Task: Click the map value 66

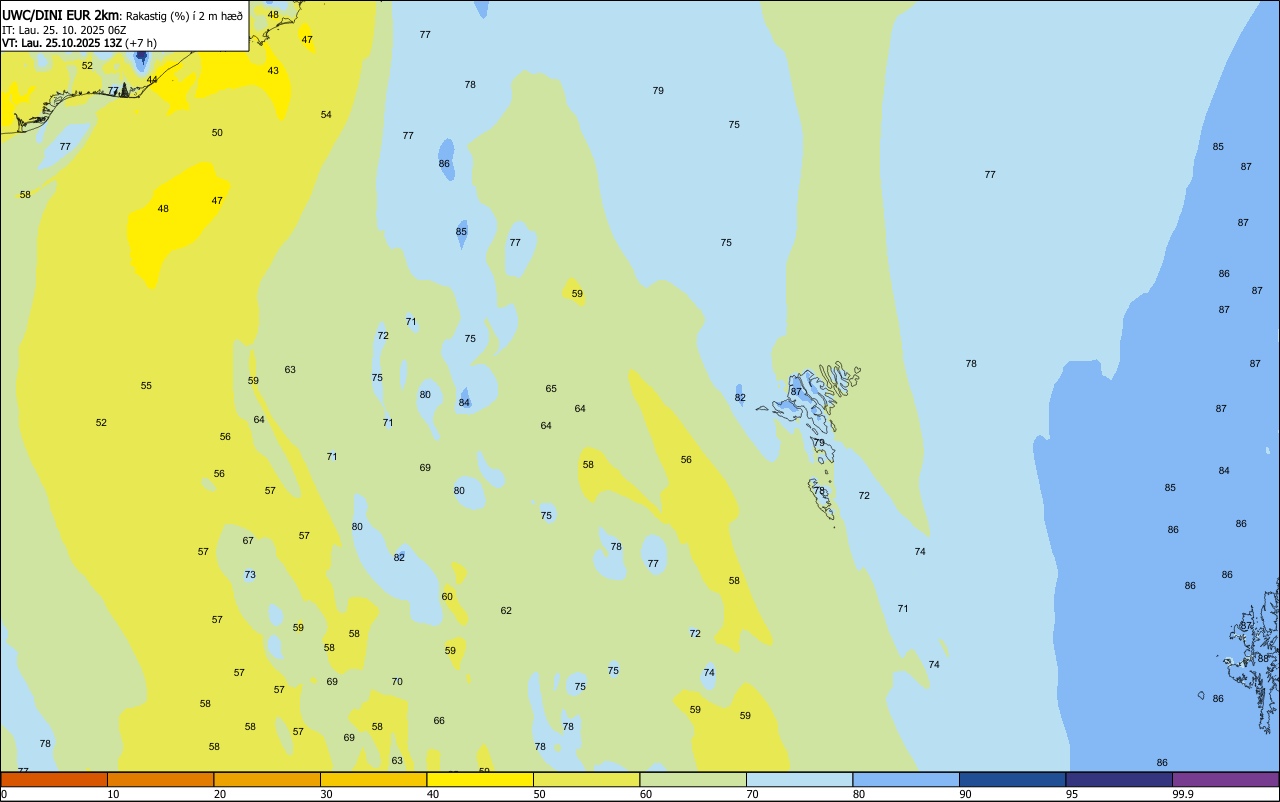Action: pos(439,721)
